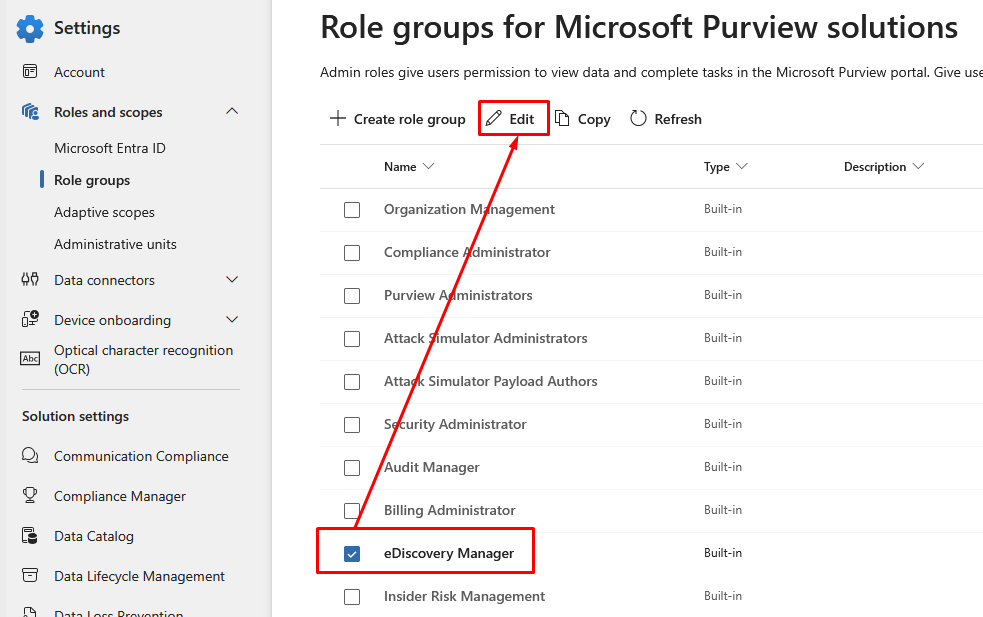Click the pencil icon beside Edit
The height and width of the screenshot is (617, 983).
[493, 118]
